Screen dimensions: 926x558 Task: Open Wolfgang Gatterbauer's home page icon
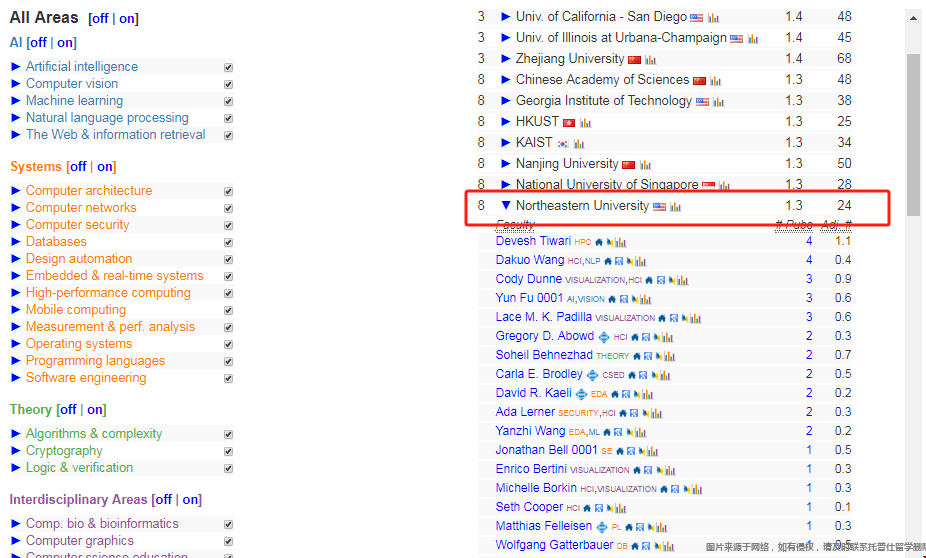click(635, 546)
